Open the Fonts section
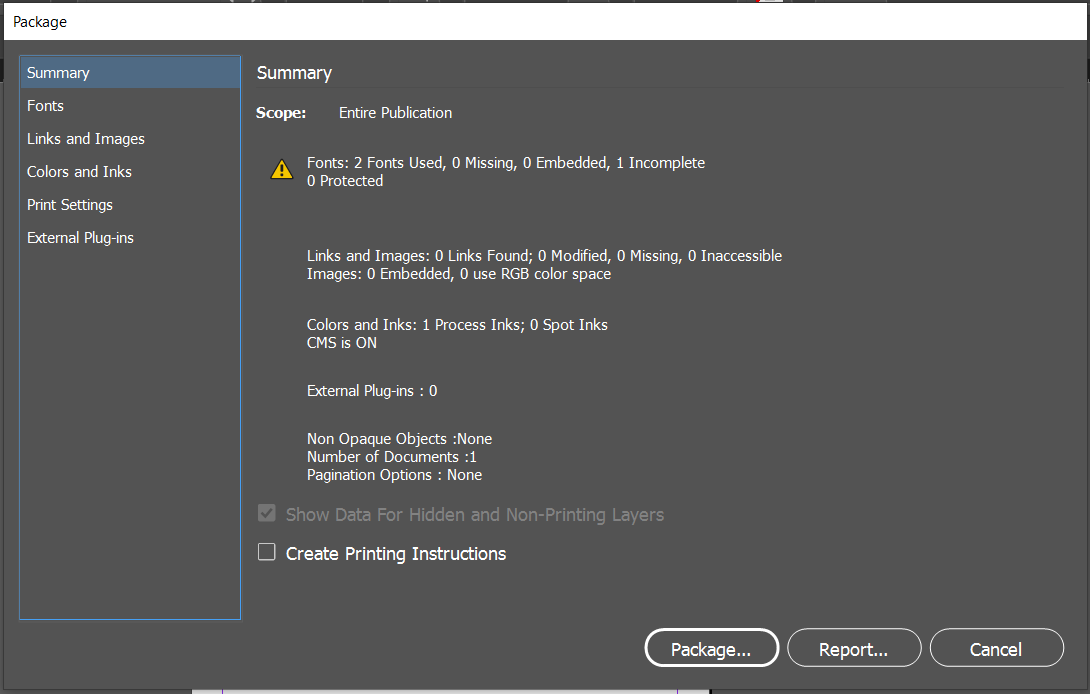Image resolution: width=1090 pixels, height=694 pixels. 130,106
